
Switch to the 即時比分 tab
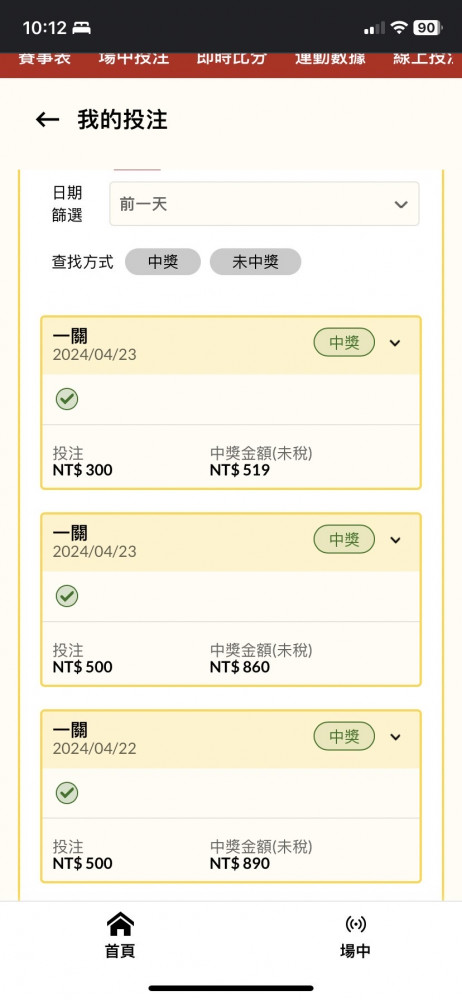pyautogui.click(x=232, y=57)
